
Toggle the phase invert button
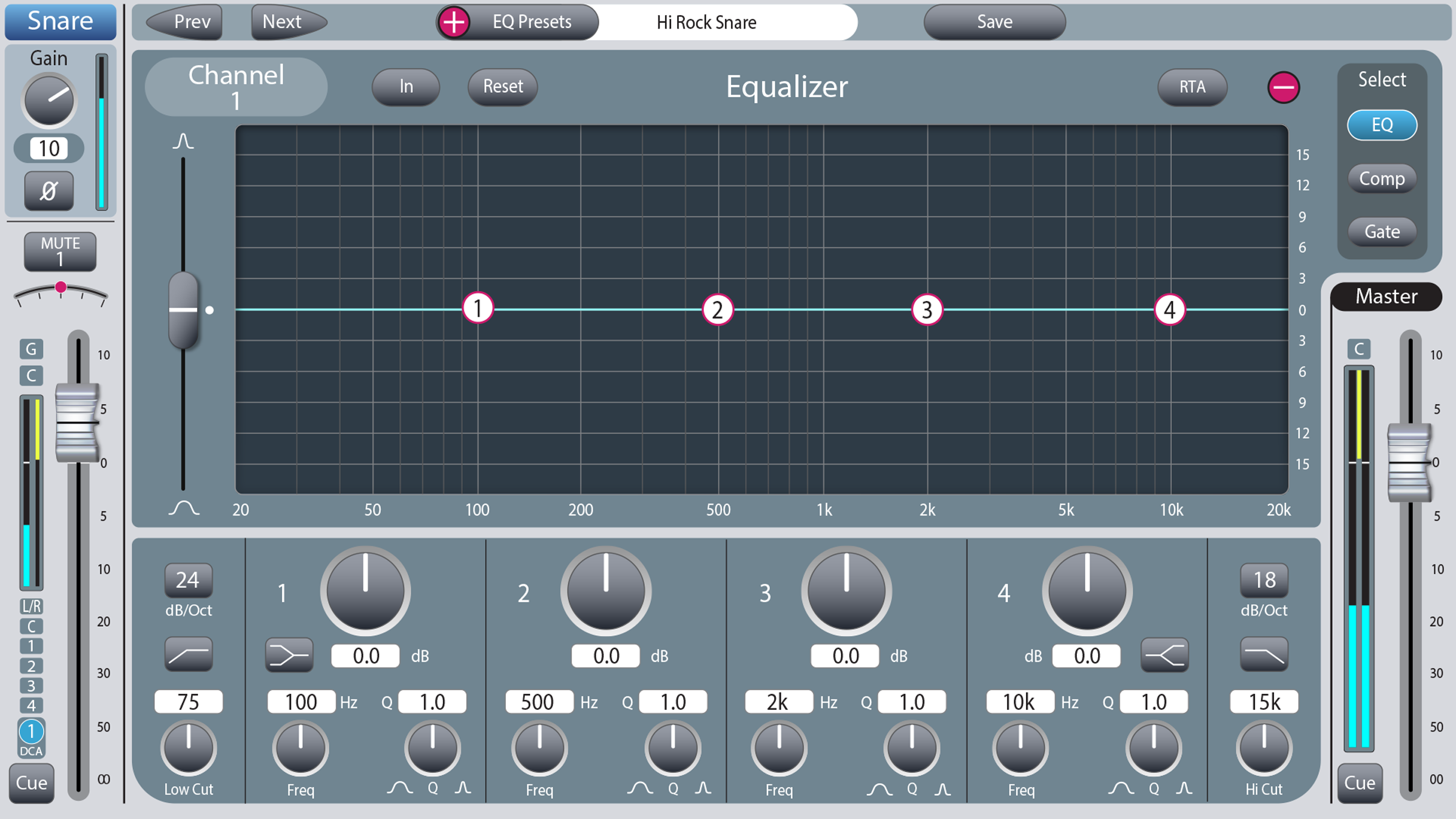49,191
